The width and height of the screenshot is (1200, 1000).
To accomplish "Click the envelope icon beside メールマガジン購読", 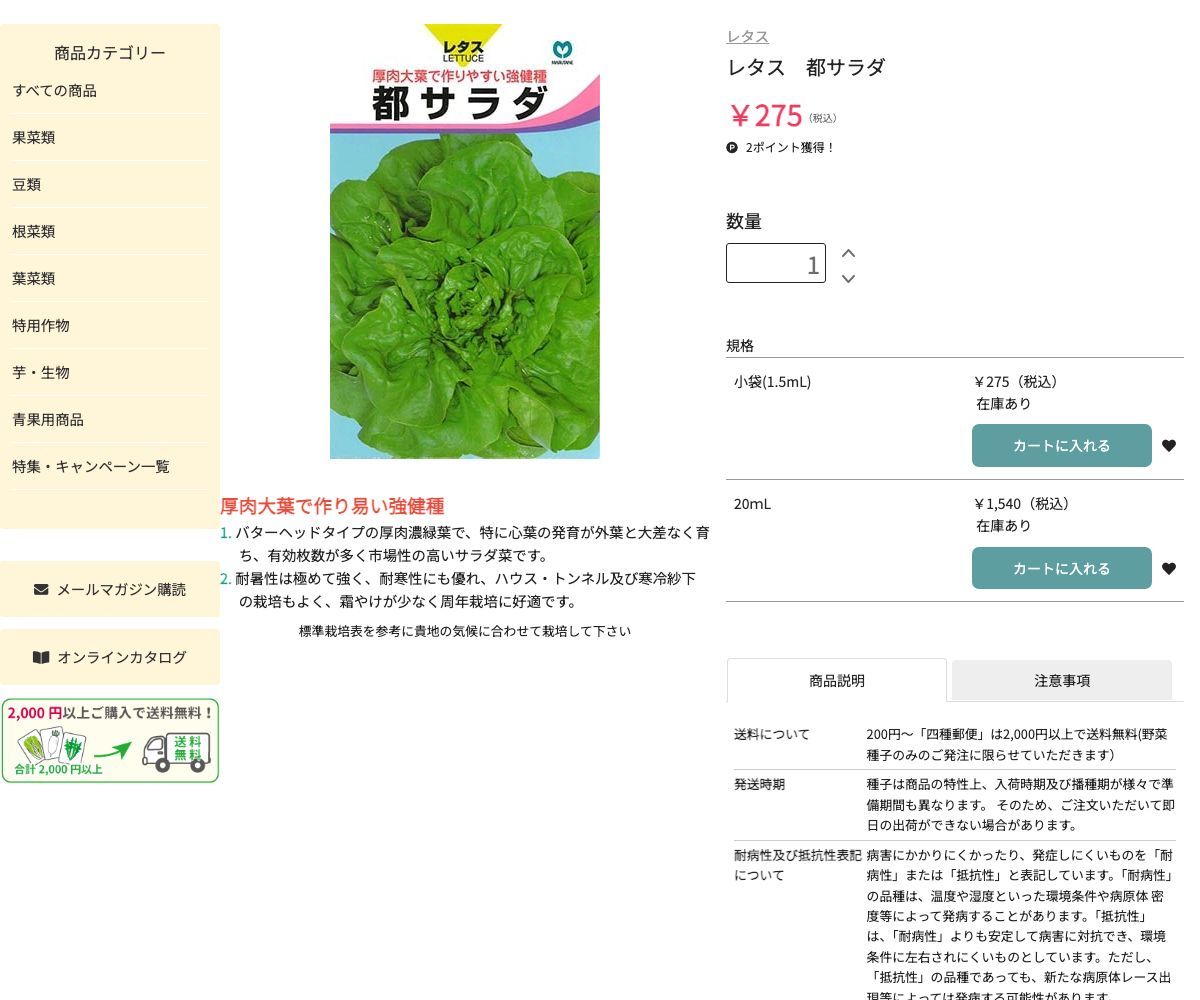I will click(40, 589).
